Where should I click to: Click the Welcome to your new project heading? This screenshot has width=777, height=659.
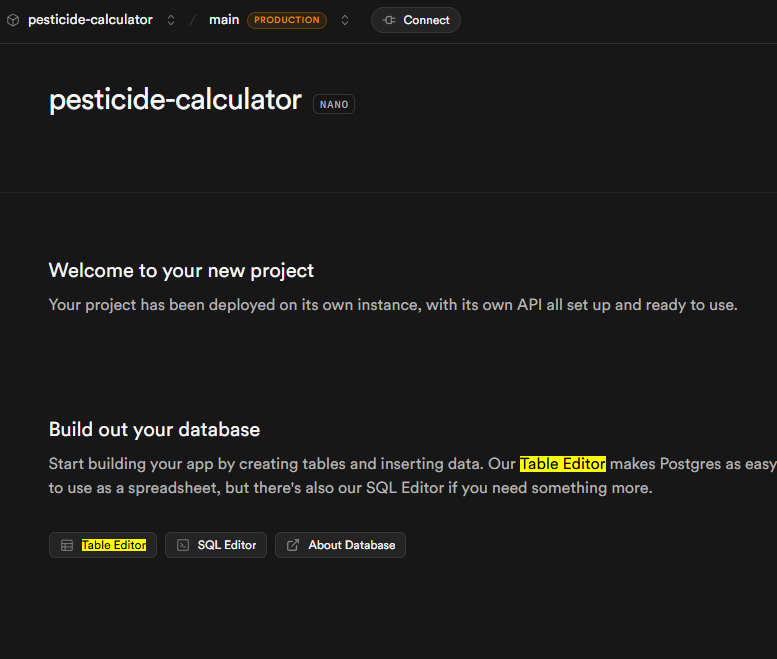[x=181, y=270]
